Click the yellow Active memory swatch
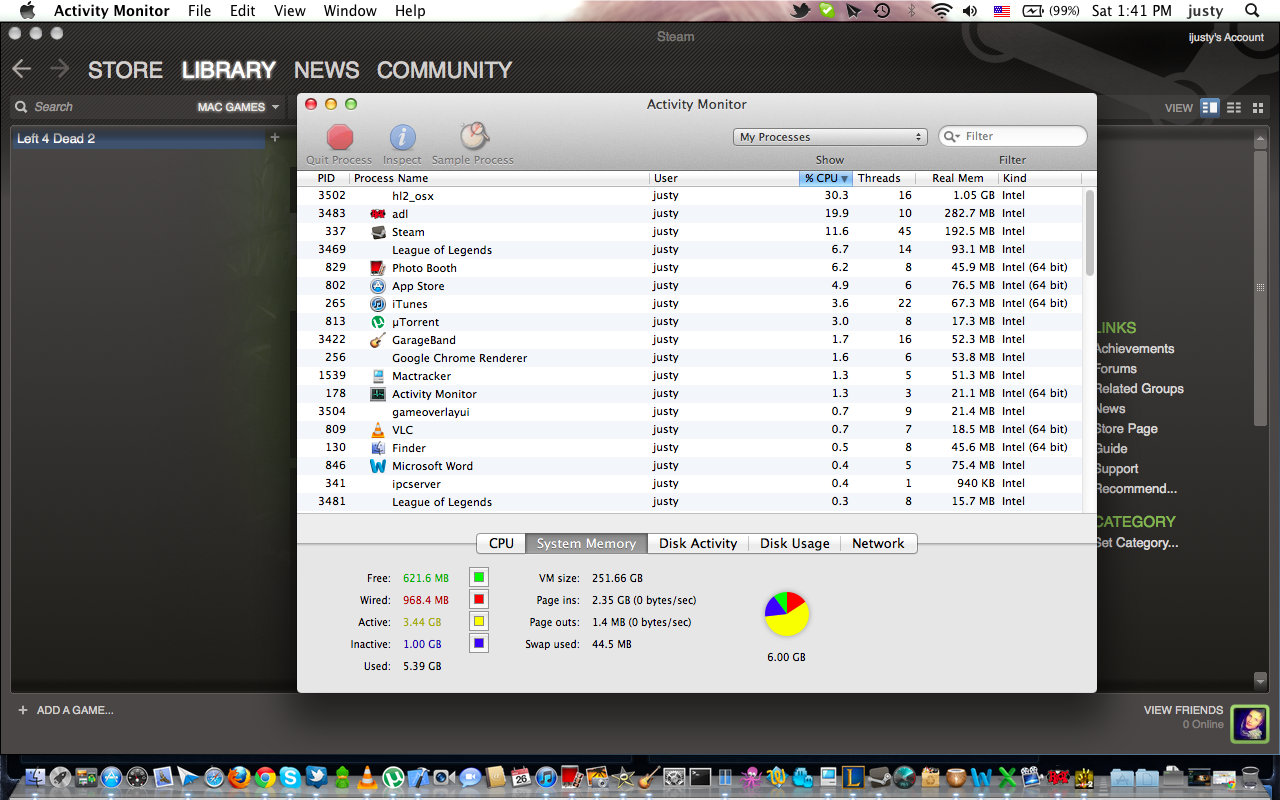Screen dimensions: 1280x800 coord(479,621)
